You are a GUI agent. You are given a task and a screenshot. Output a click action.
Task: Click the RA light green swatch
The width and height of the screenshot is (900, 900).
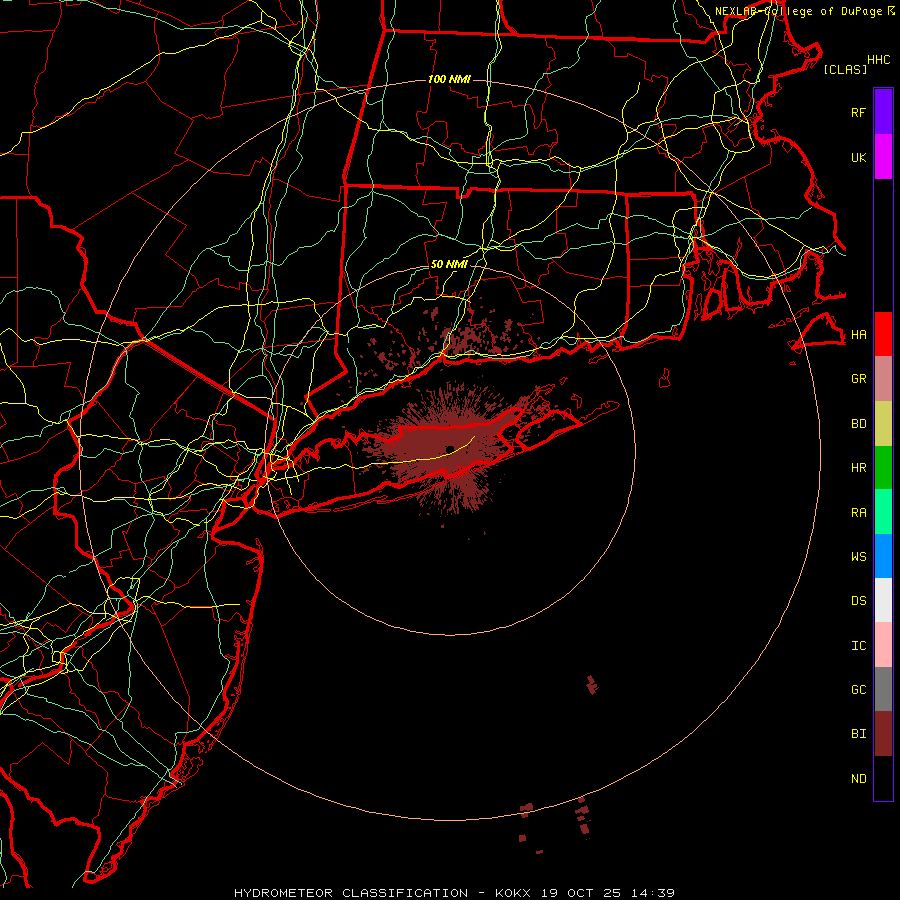(883, 512)
